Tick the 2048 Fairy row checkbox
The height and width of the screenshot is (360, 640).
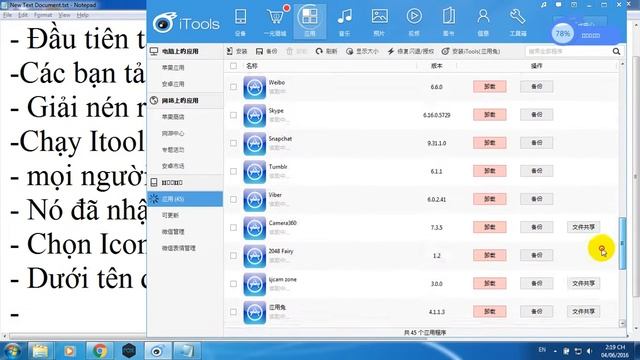tap(233, 256)
